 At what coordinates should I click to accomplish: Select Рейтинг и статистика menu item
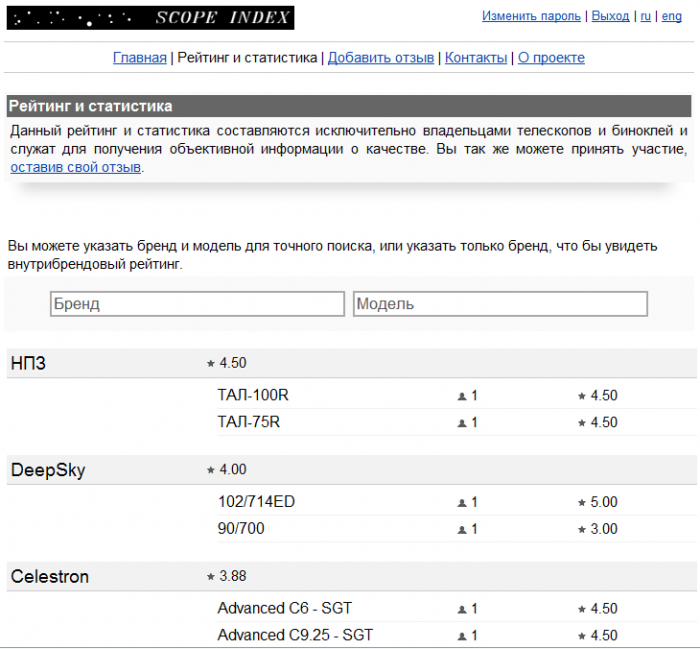click(247, 58)
